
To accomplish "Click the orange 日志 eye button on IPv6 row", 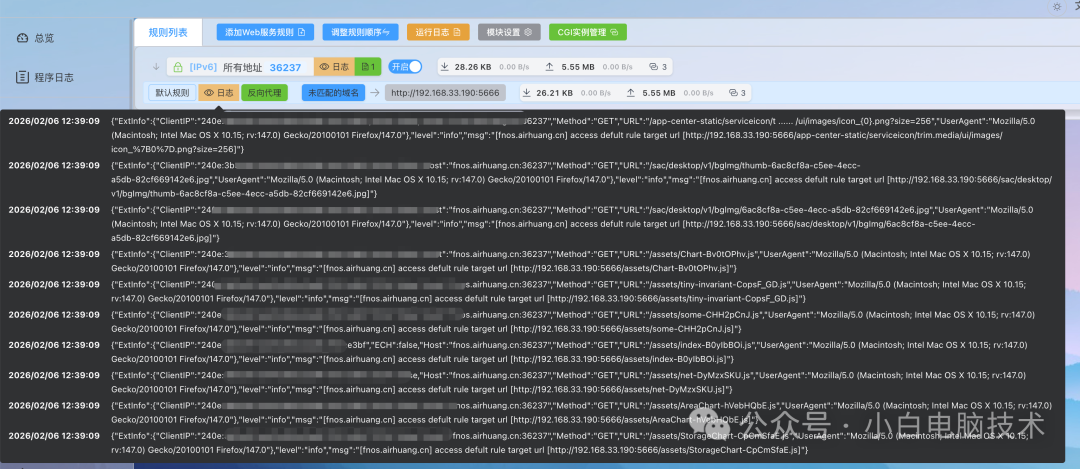I will (x=334, y=67).
